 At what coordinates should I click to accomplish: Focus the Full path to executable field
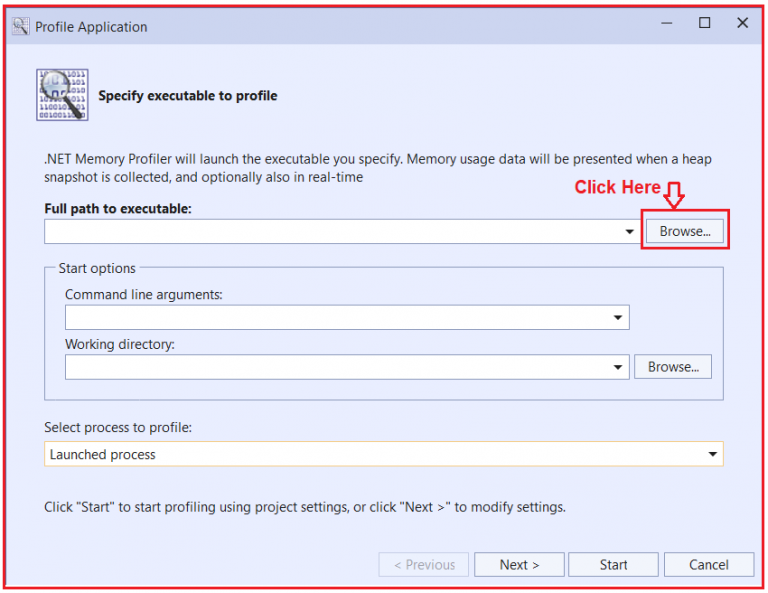tap(334, 231)
